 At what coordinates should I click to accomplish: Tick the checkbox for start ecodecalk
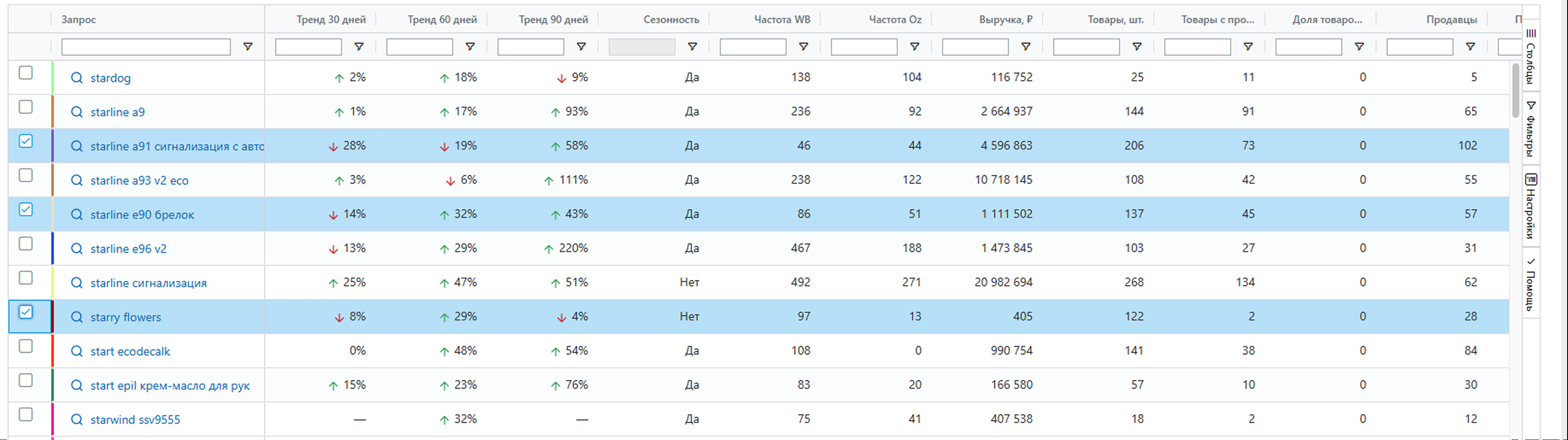coord(26,346)
